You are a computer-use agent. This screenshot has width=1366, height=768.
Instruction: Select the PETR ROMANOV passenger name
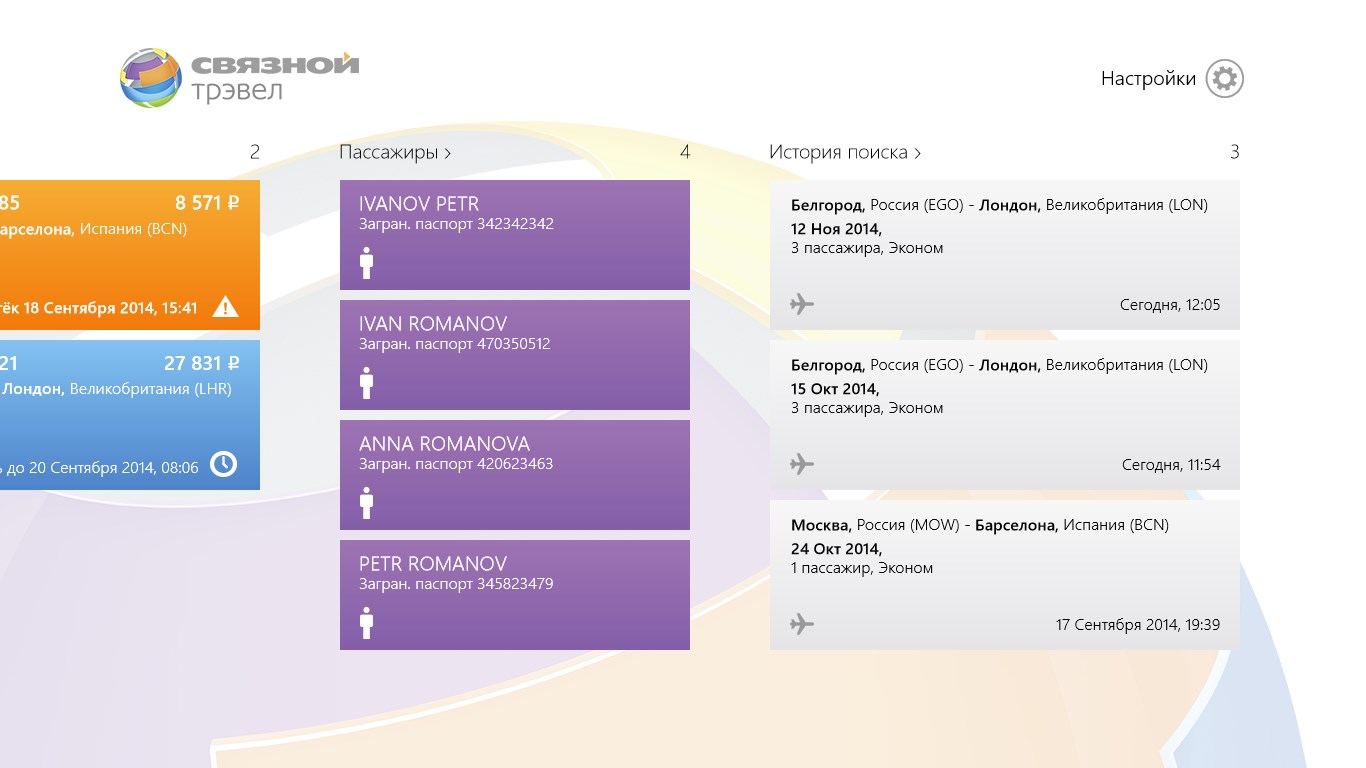tap(433, 564)
